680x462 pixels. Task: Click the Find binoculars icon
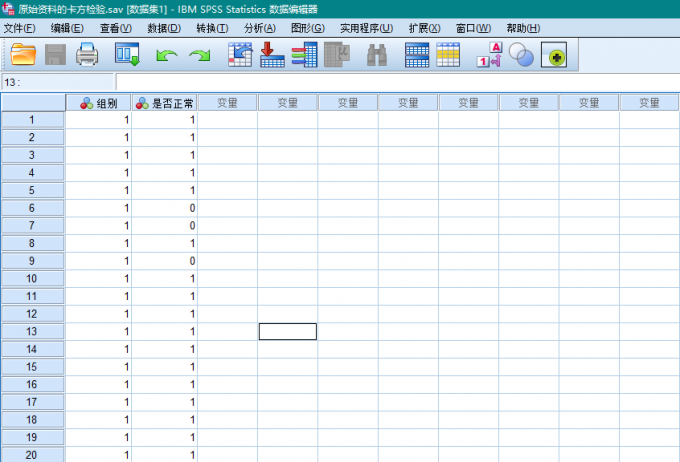(376, 55)
